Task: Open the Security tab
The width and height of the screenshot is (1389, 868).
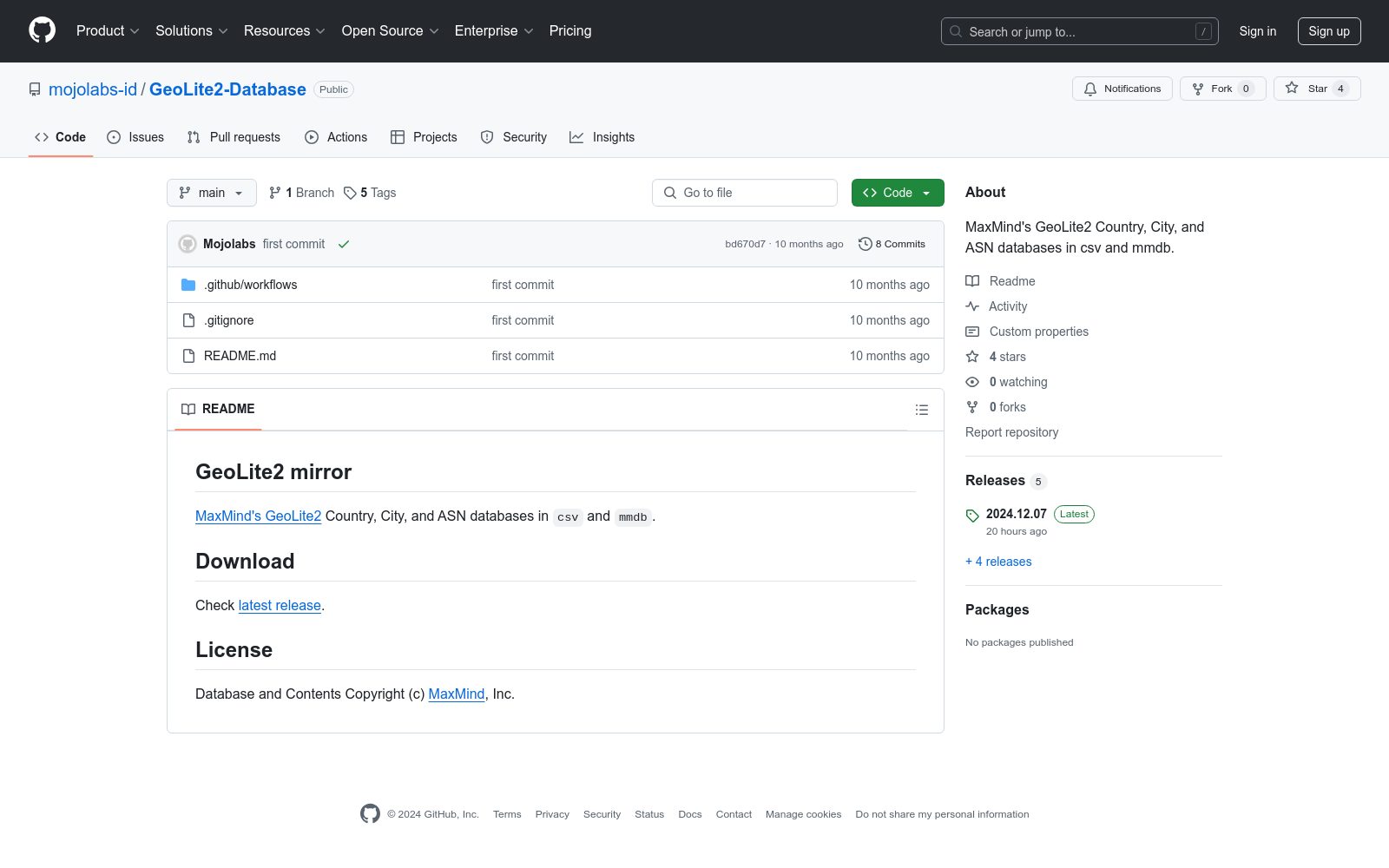Action: coord(514,137)
